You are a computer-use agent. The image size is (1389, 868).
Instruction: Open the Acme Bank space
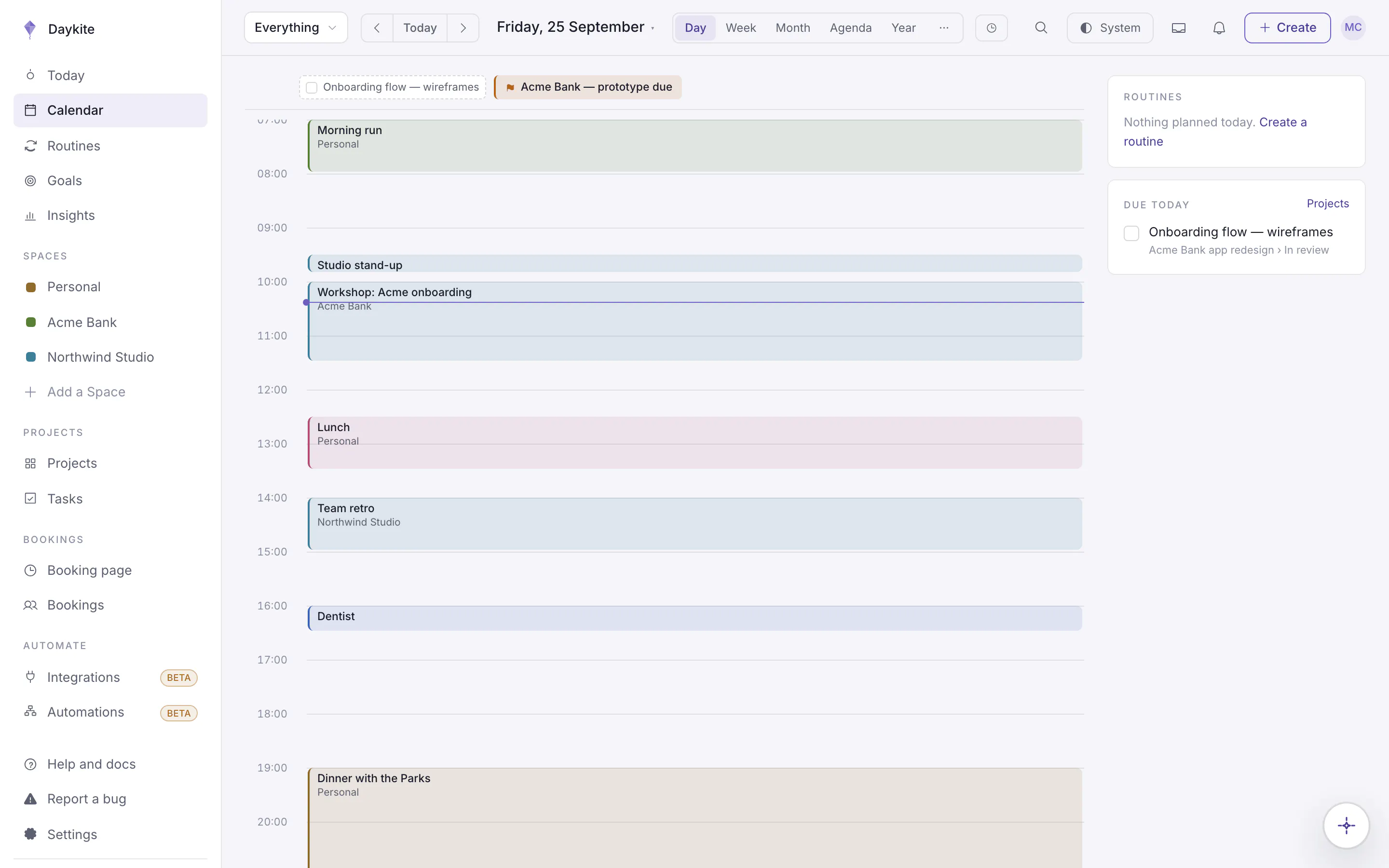tap(110, 322)
